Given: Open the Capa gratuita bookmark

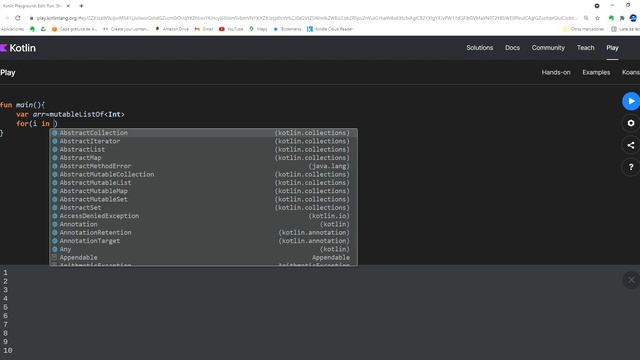Looking at the screenshot, I should tap(74, 29).
